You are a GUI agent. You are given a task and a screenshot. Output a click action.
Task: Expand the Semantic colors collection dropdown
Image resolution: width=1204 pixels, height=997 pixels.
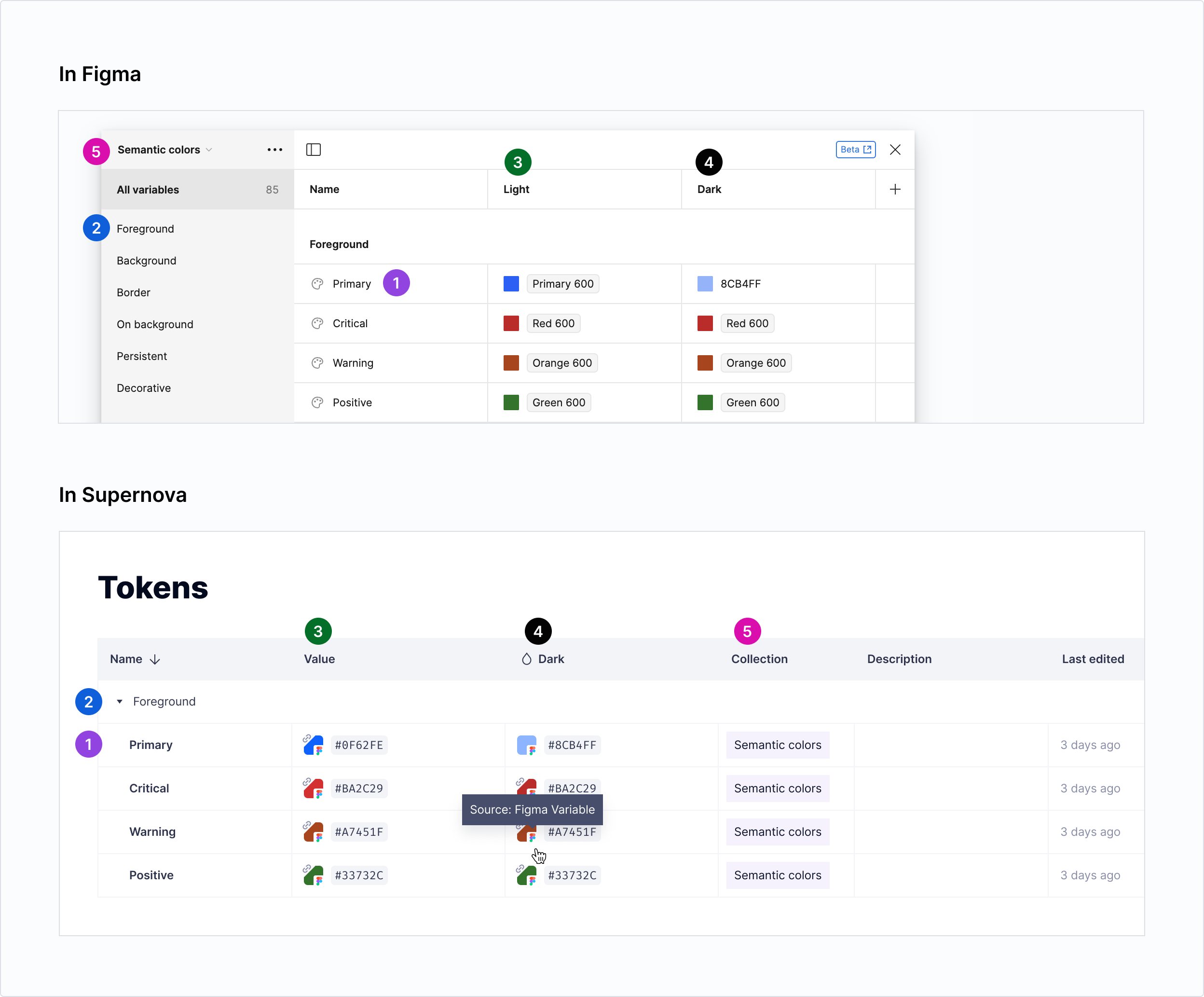coord(165,150)
